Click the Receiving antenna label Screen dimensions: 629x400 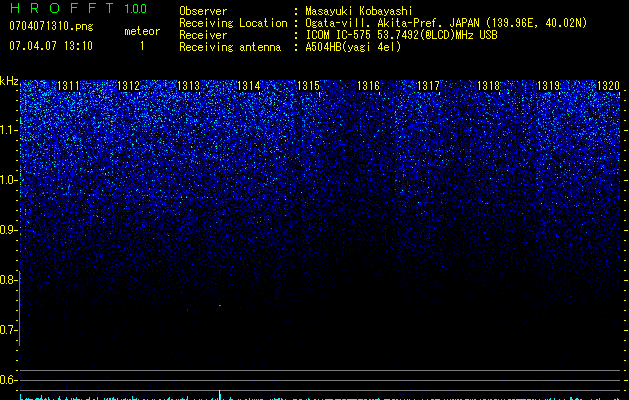click(x=230, y=47)
